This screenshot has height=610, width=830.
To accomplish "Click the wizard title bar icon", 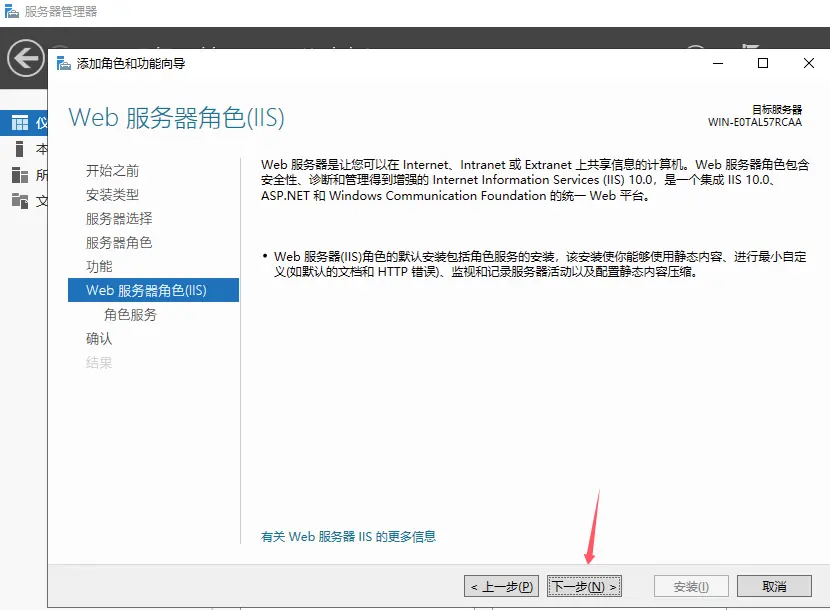I will point(64,64).
